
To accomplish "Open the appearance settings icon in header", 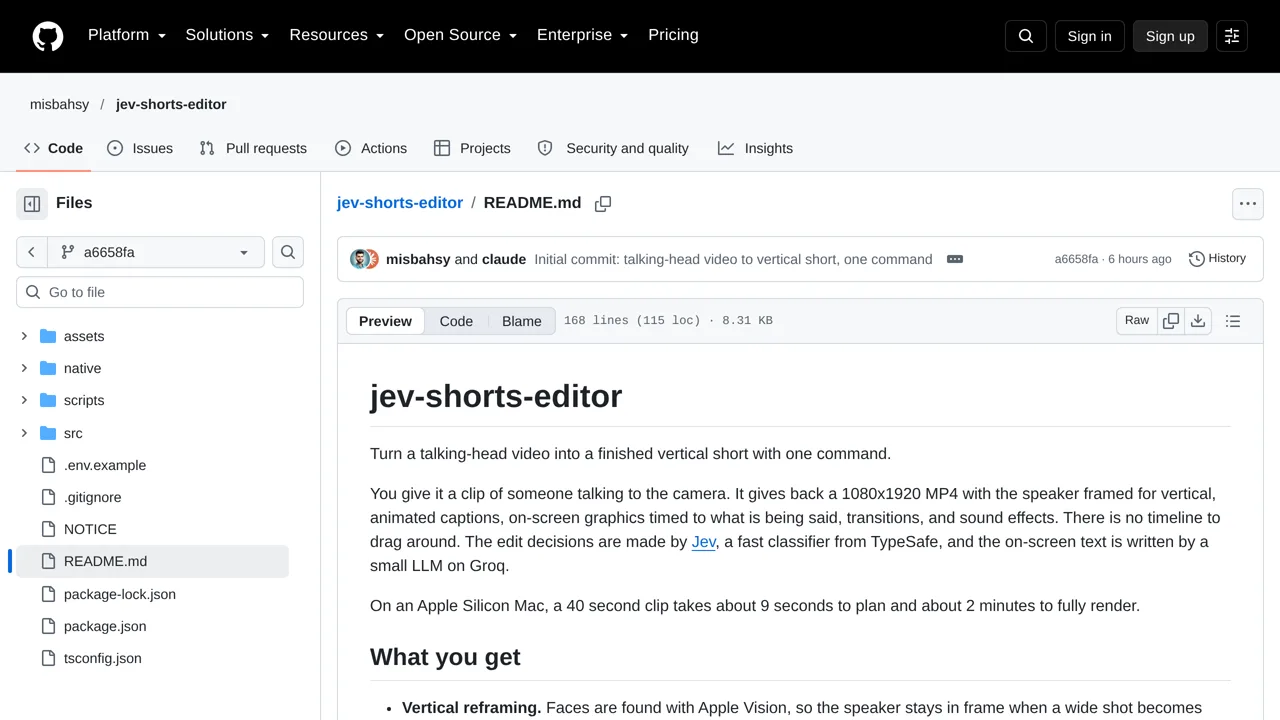I will point(1232,36).
